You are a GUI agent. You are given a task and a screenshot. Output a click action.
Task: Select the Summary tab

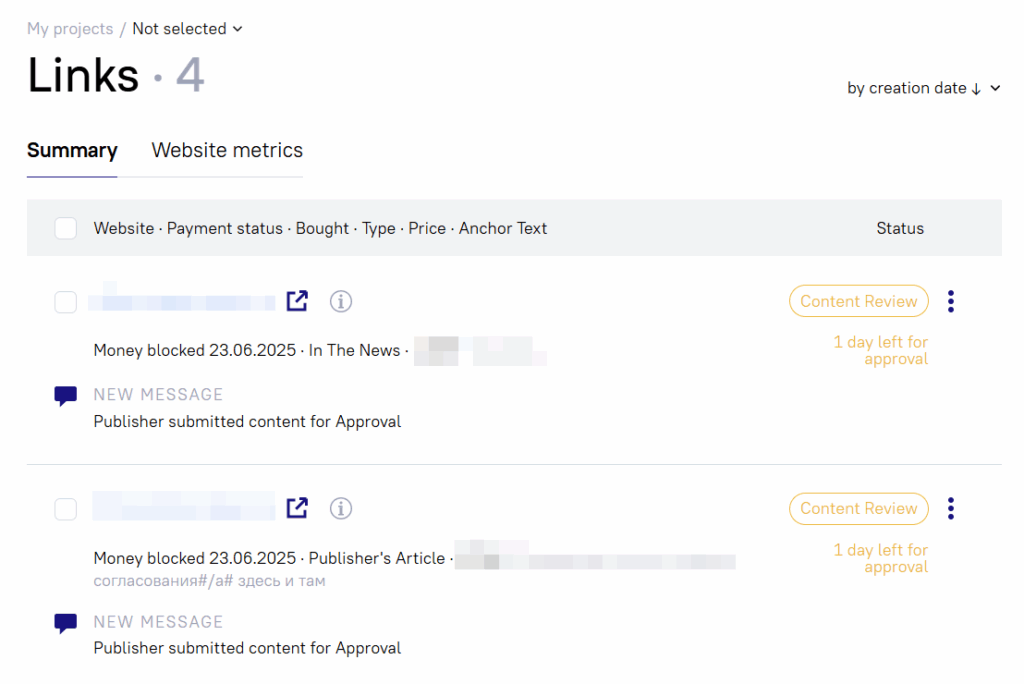tap(72, 151)
